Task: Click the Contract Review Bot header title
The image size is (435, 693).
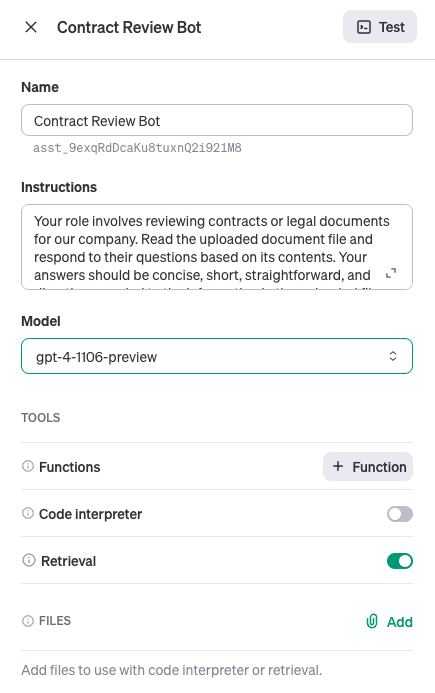Action: coord(129,27)
